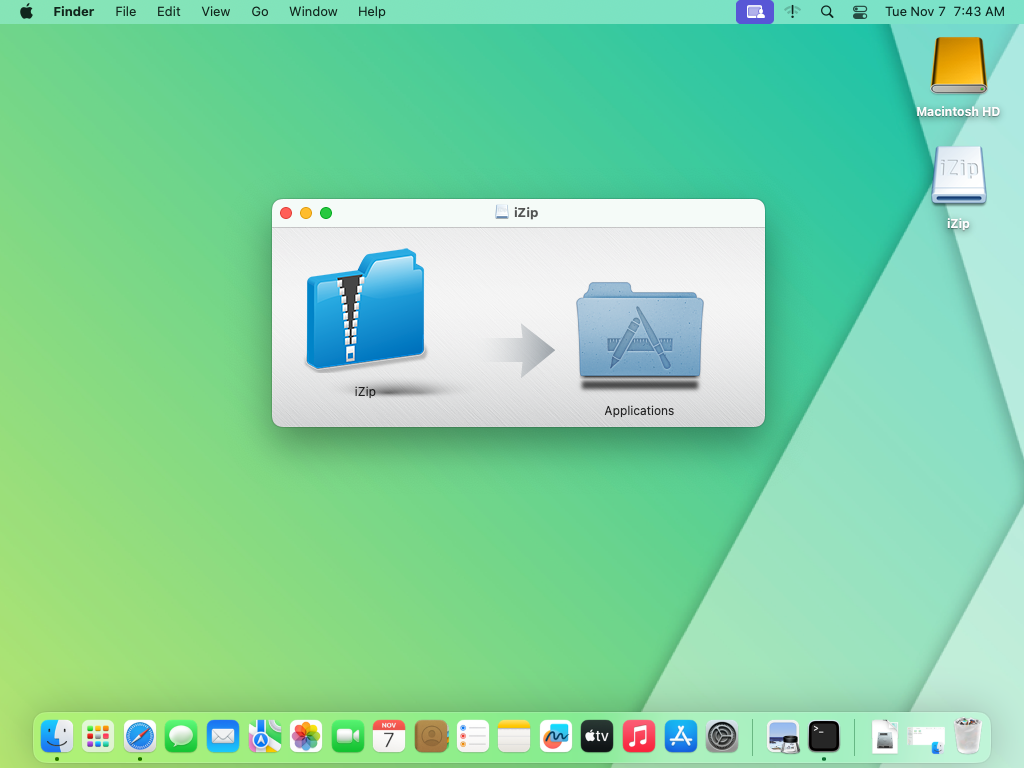Viewport: 1024px width, 768px height.
Task: Open Trash from the Dock
Action: coord(968,737)
